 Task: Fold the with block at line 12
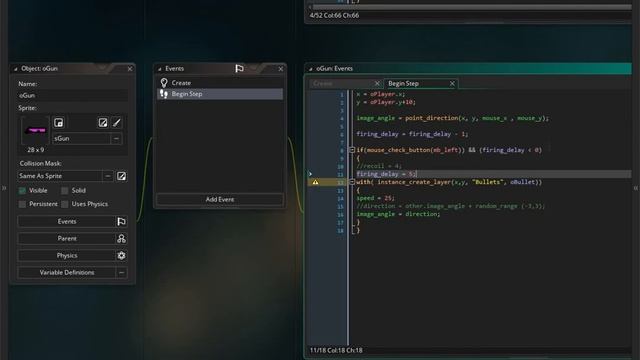(x=352, y=182)
